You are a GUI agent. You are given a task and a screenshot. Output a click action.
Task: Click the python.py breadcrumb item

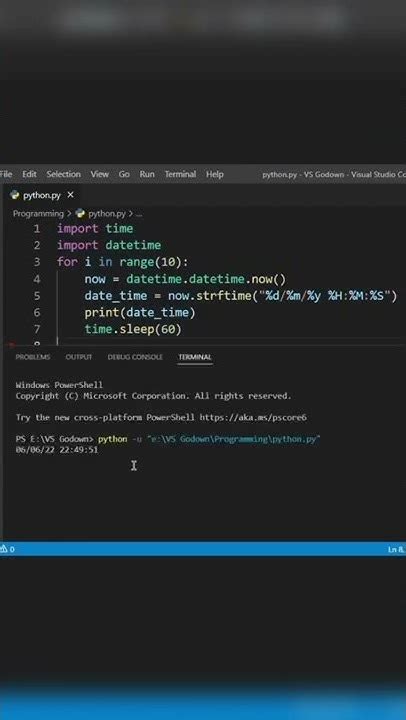pos(107,214)
